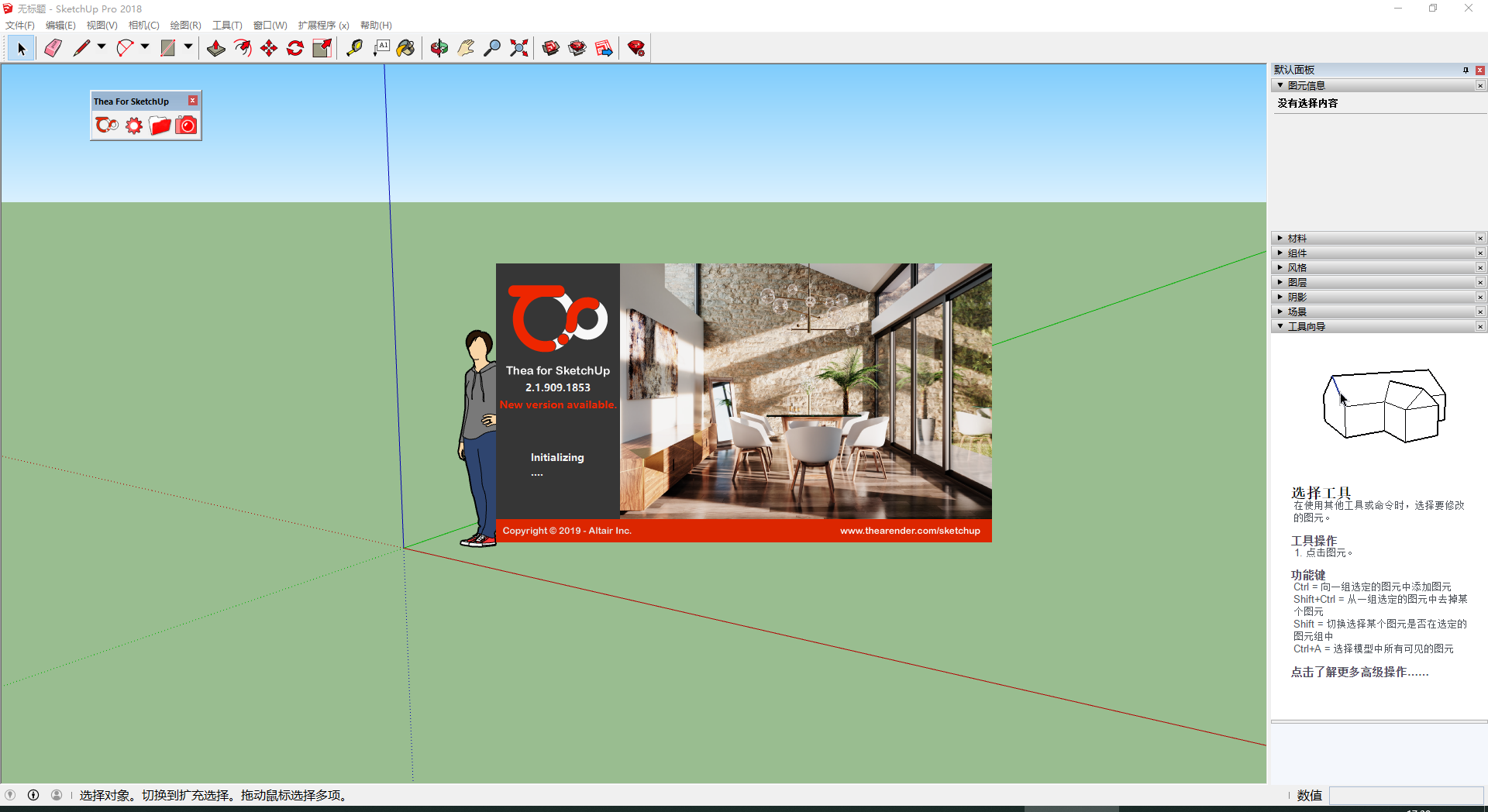Viewport: 1488px width, 812px height.
Task: Click the house tool guide illustration
Action: (1384, 406)
